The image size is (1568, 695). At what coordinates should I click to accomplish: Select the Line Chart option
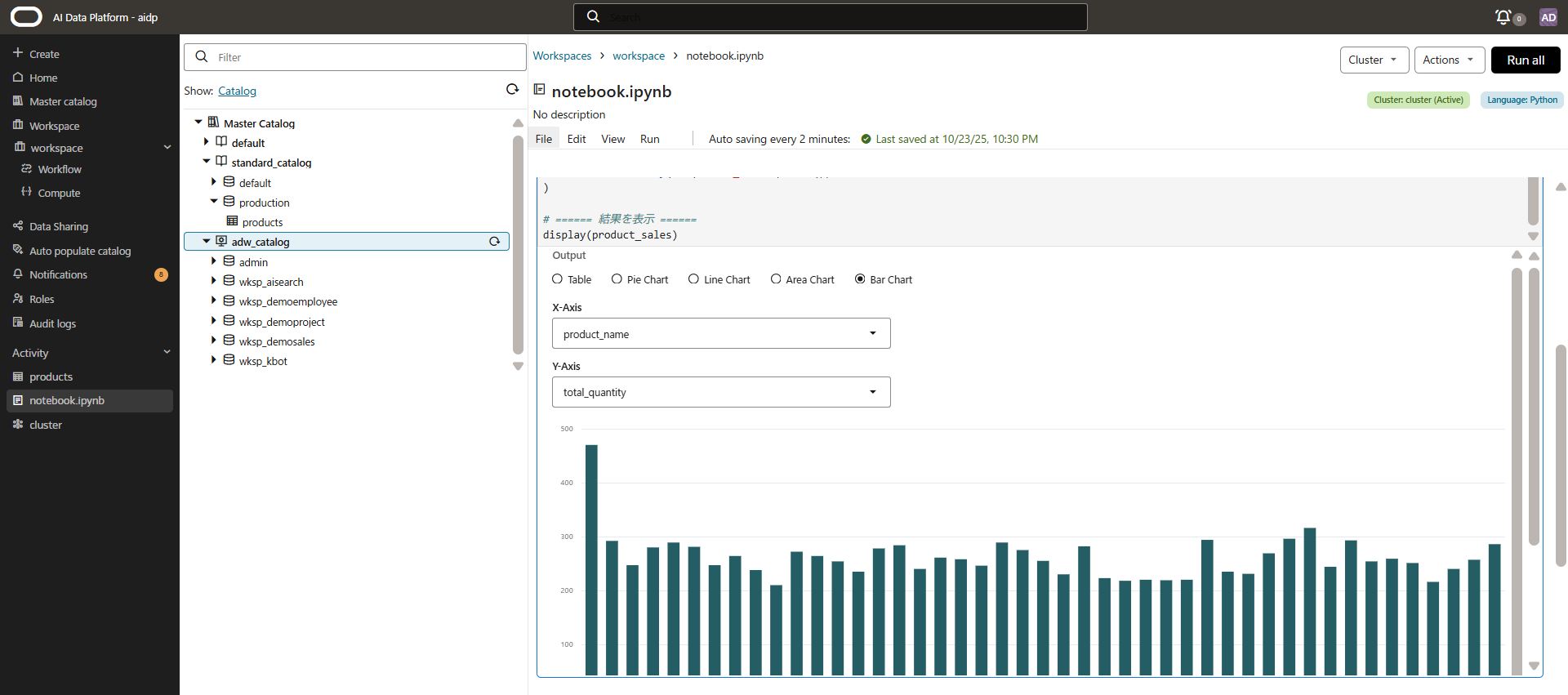(693, 278)
